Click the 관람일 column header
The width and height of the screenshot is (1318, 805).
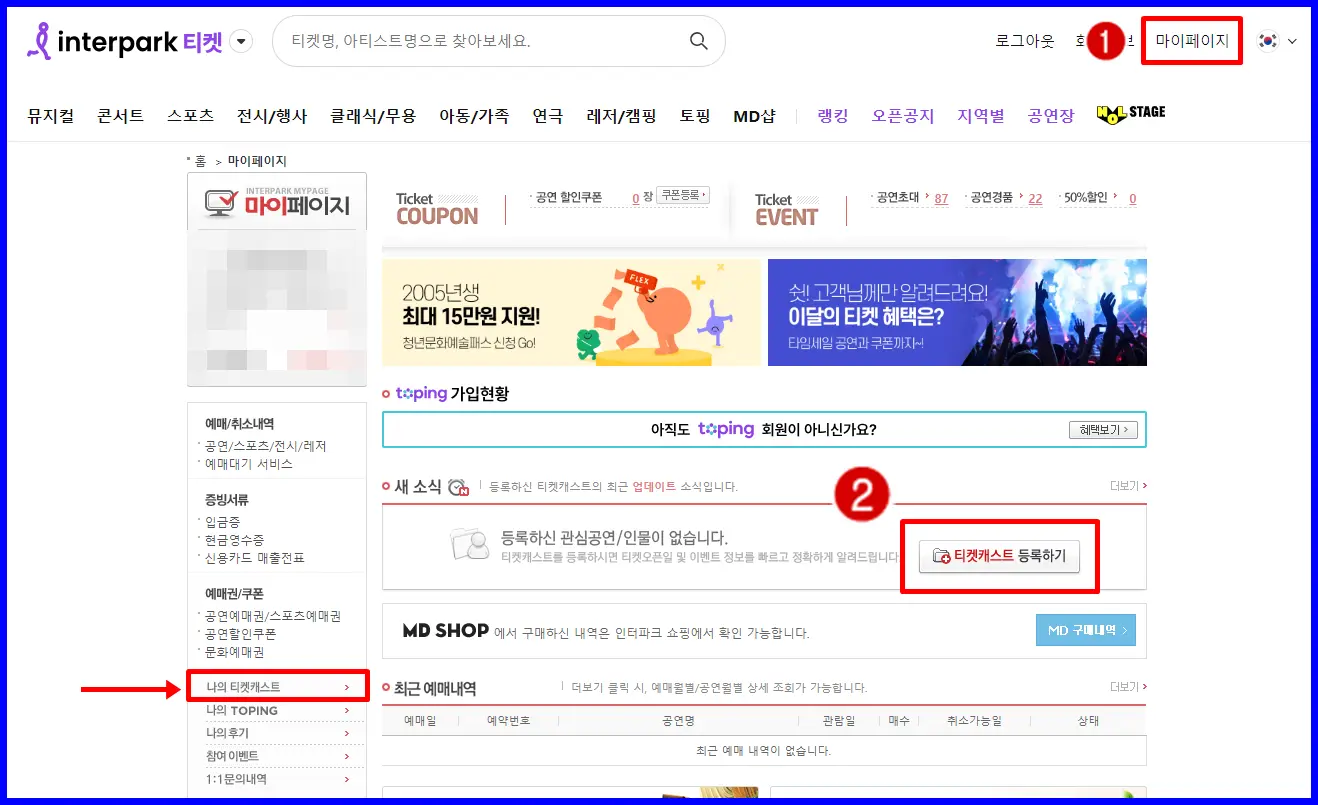tap(839, 721)
